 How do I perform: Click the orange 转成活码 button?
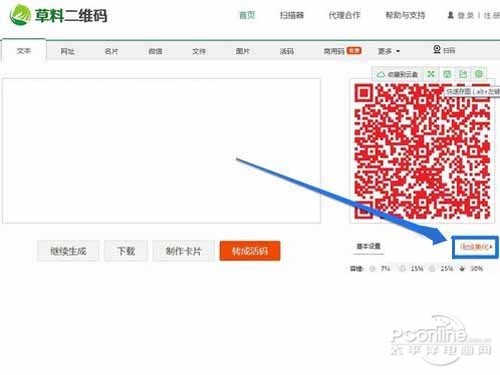click(250, 251)
